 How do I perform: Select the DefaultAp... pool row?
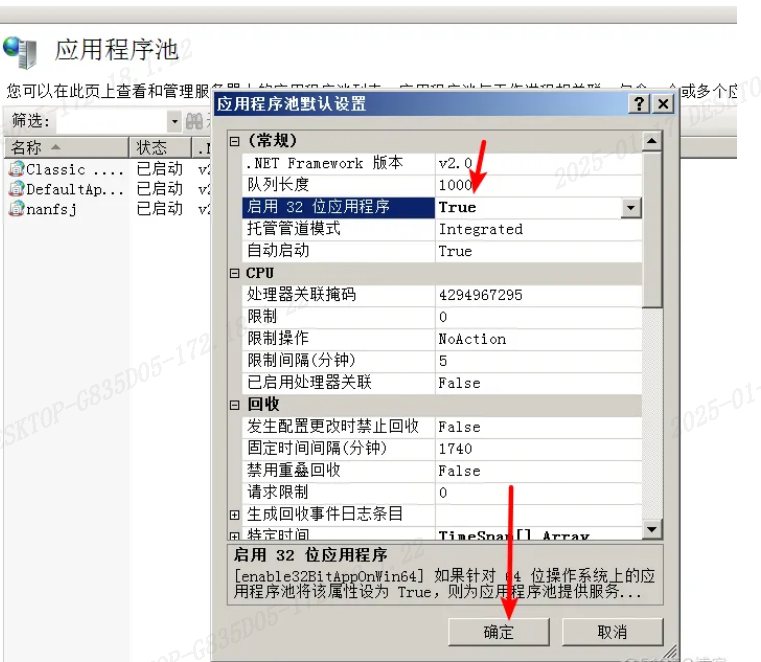click(x=109, y=189)
